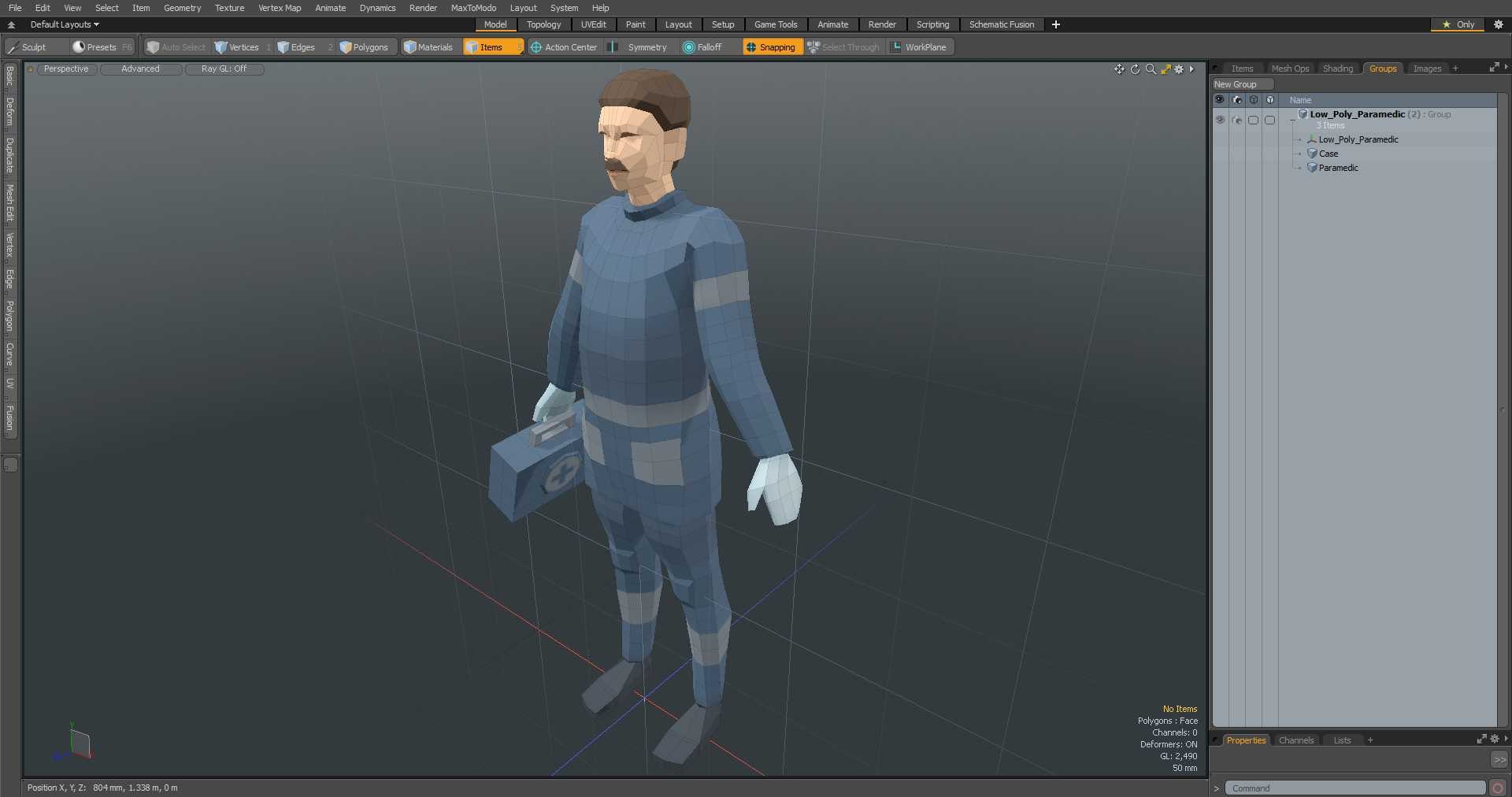Toggle visibility eye for Low_Poly_Paramedic group

point(1220,120)
